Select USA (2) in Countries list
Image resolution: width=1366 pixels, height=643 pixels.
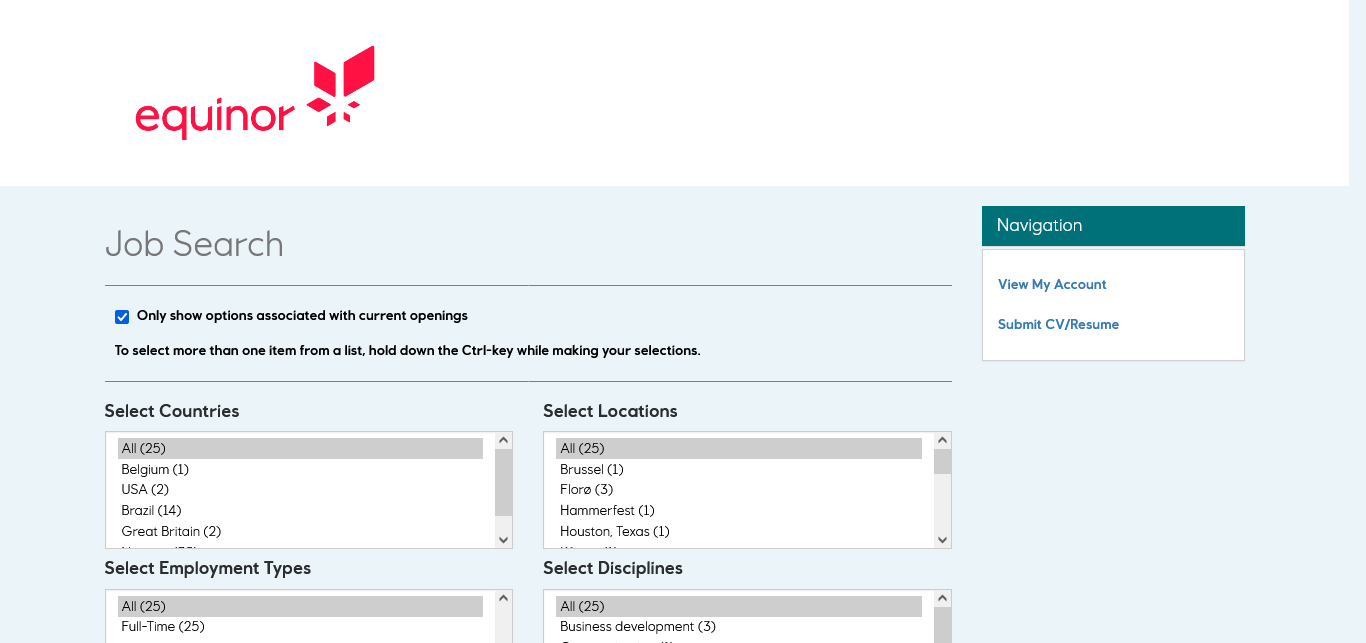(145, 490)
